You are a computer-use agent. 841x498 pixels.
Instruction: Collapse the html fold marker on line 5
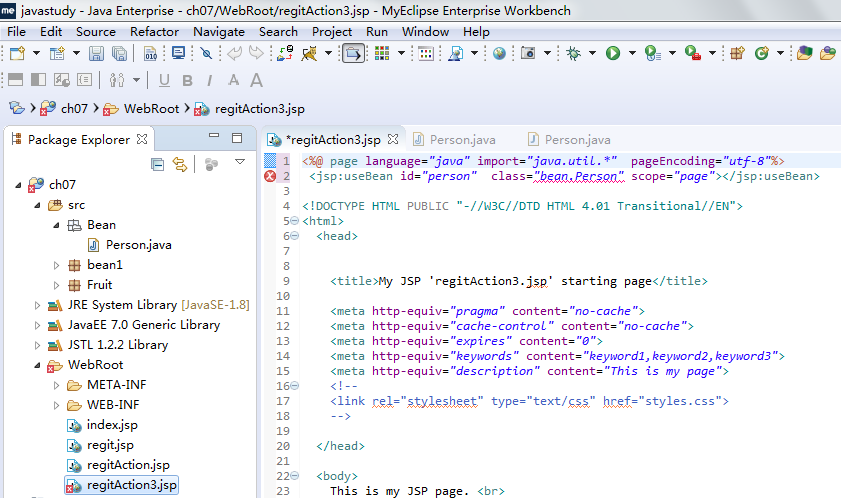tap(294, 221)
